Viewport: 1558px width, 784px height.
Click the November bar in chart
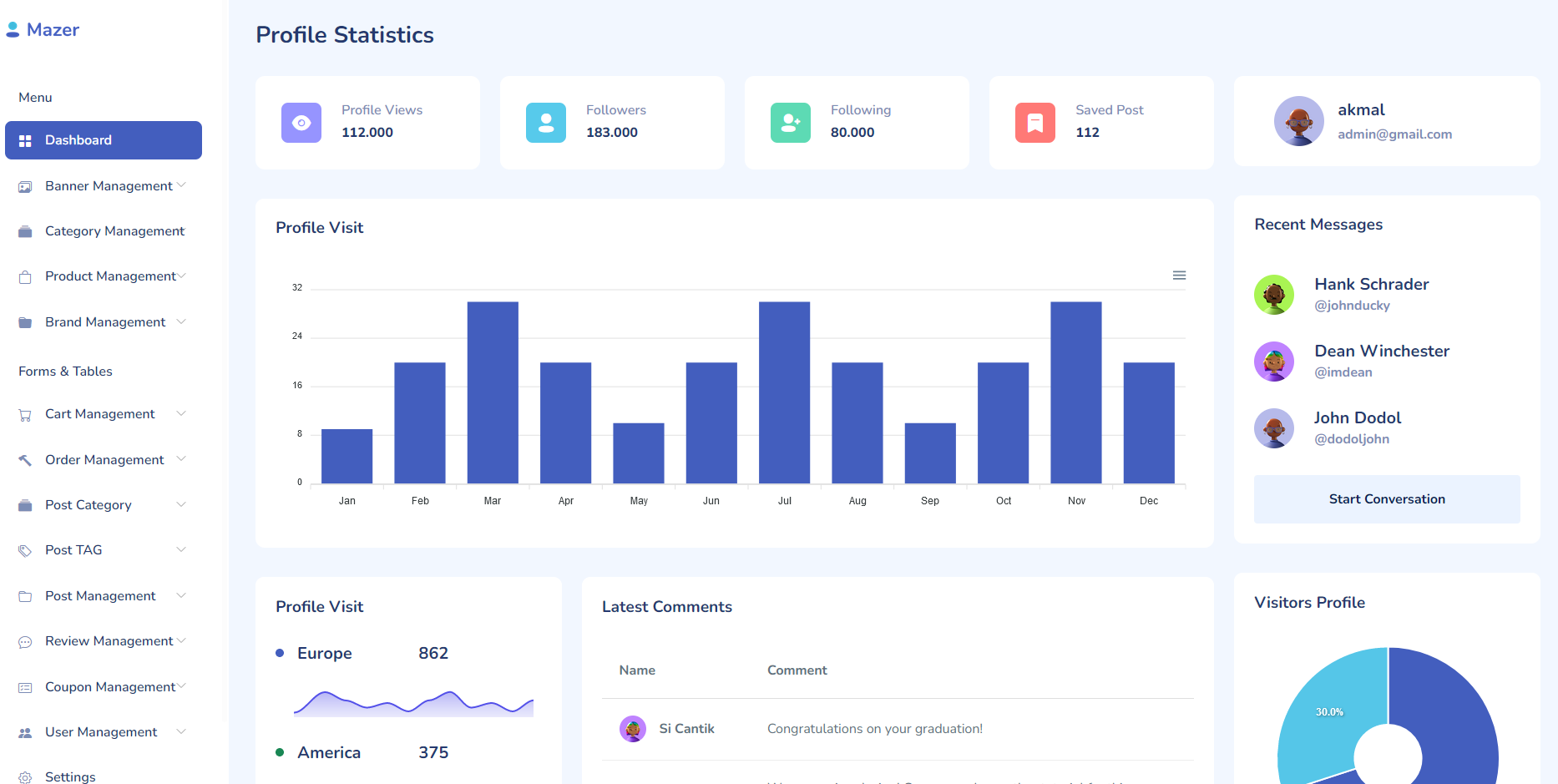(x=1076, y=392)
